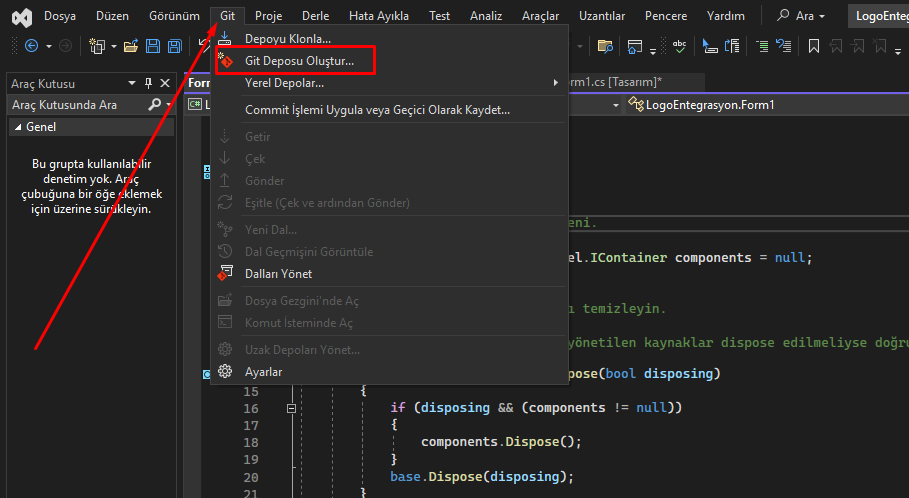Screen dimensions: 909x498
Task: Collapse the Genel toolbox group
Action: 17,126
